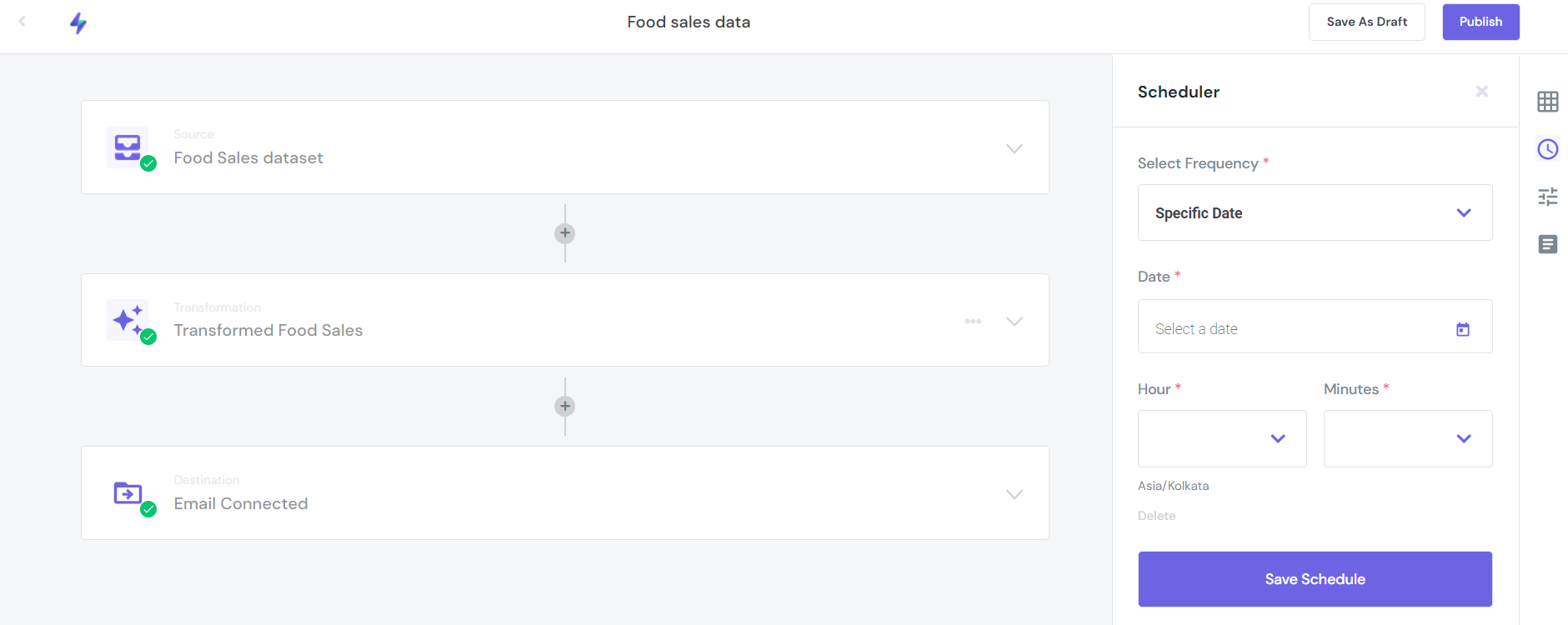Click the green checkmark on Food Sales dataset
Image resolution: width=1568 pixels, height=625 pixels.
pyautogui.click(x=148, y=163)
